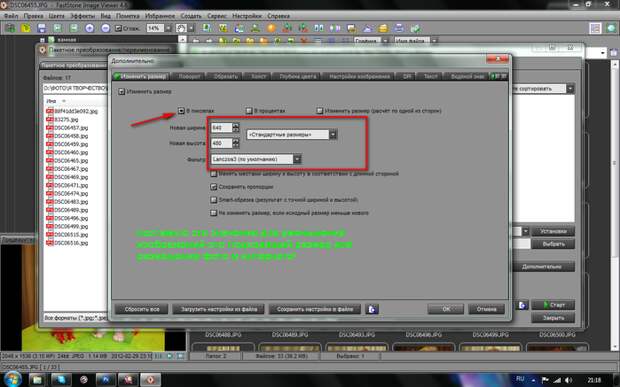
Task: Open the 'Эффекты' menu
Action: click(83, 16)
